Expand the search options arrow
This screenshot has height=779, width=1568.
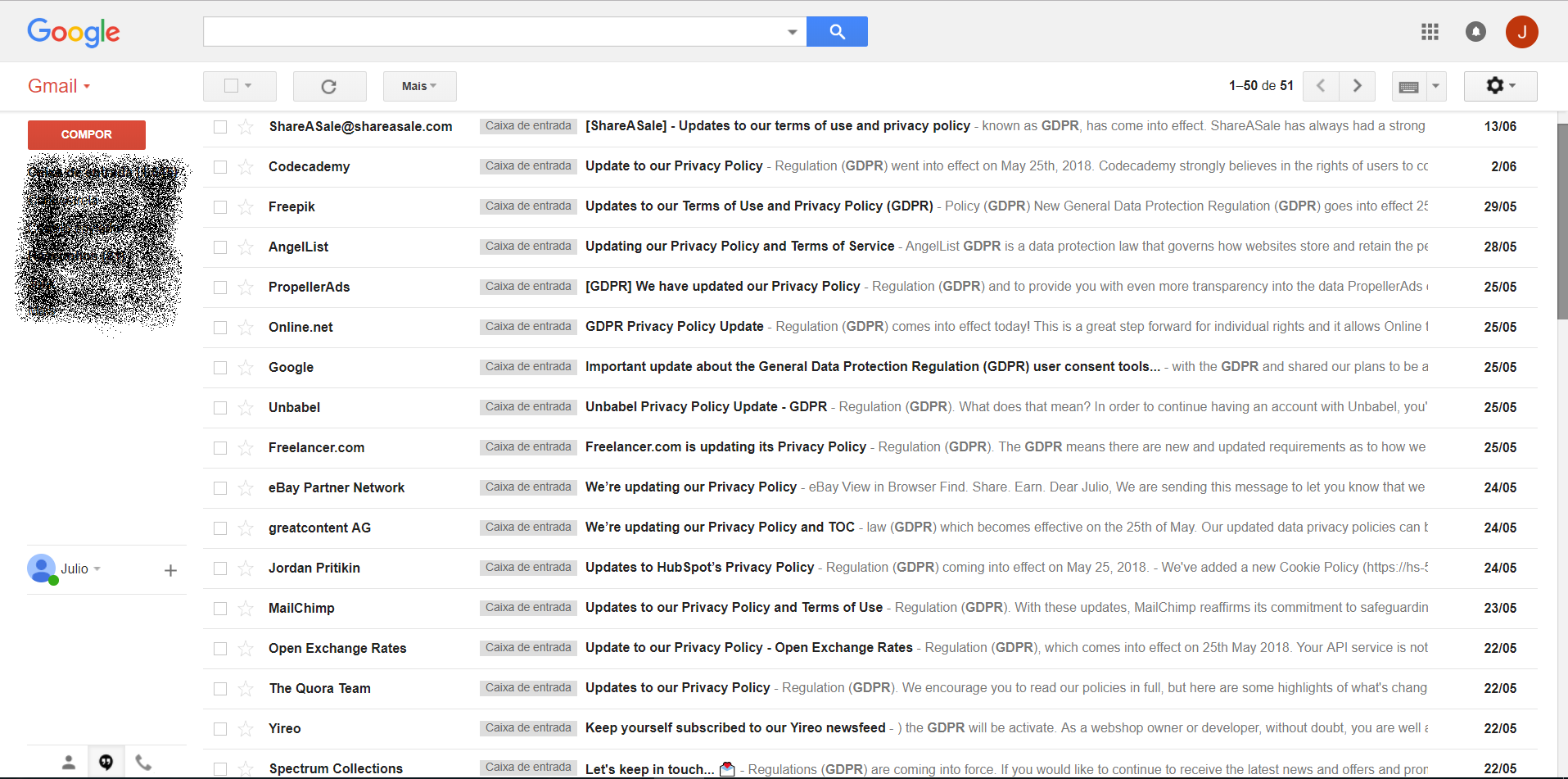click(792, 32)
